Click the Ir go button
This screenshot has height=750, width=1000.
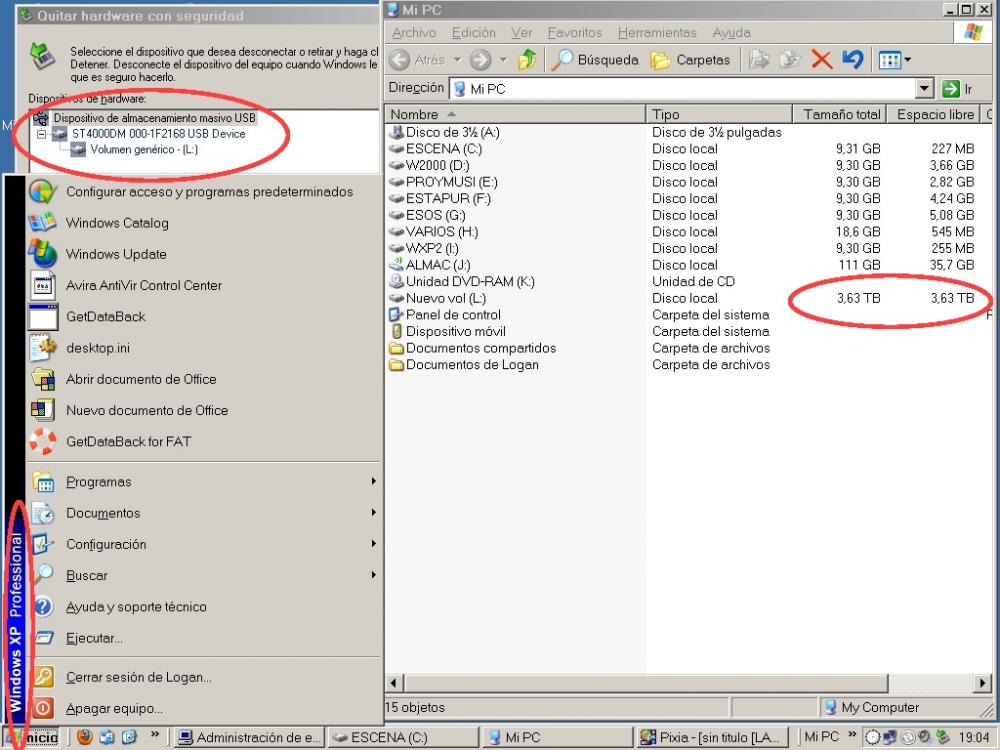(958, 89)
